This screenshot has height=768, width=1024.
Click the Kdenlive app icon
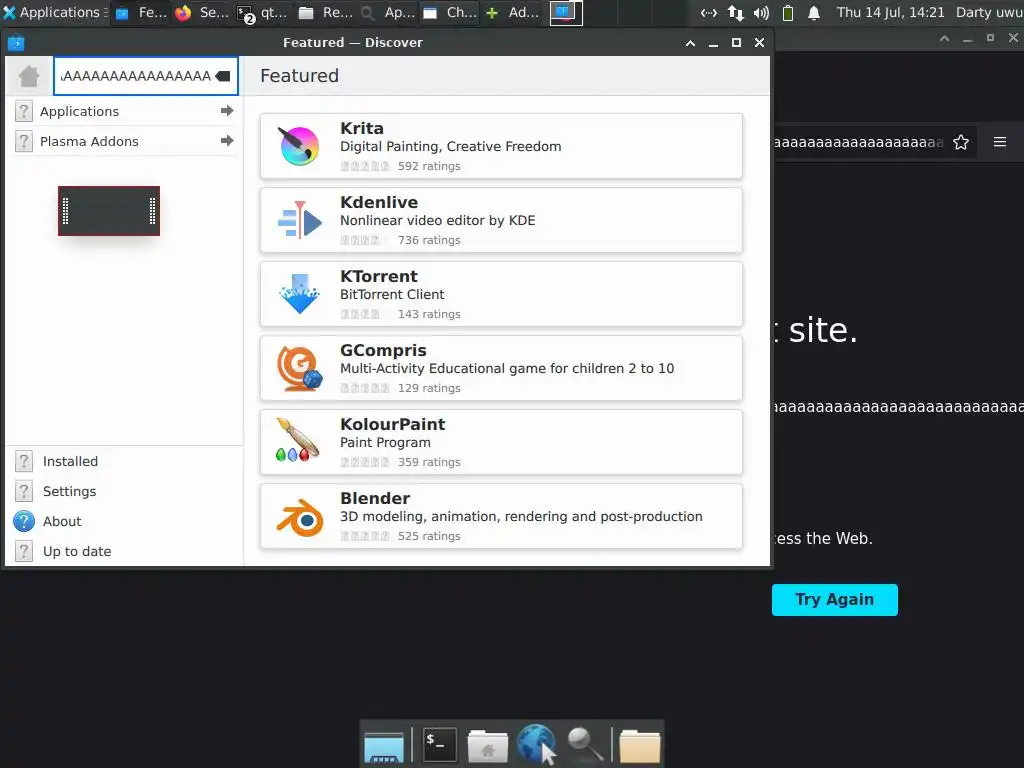tap(299, 220)
